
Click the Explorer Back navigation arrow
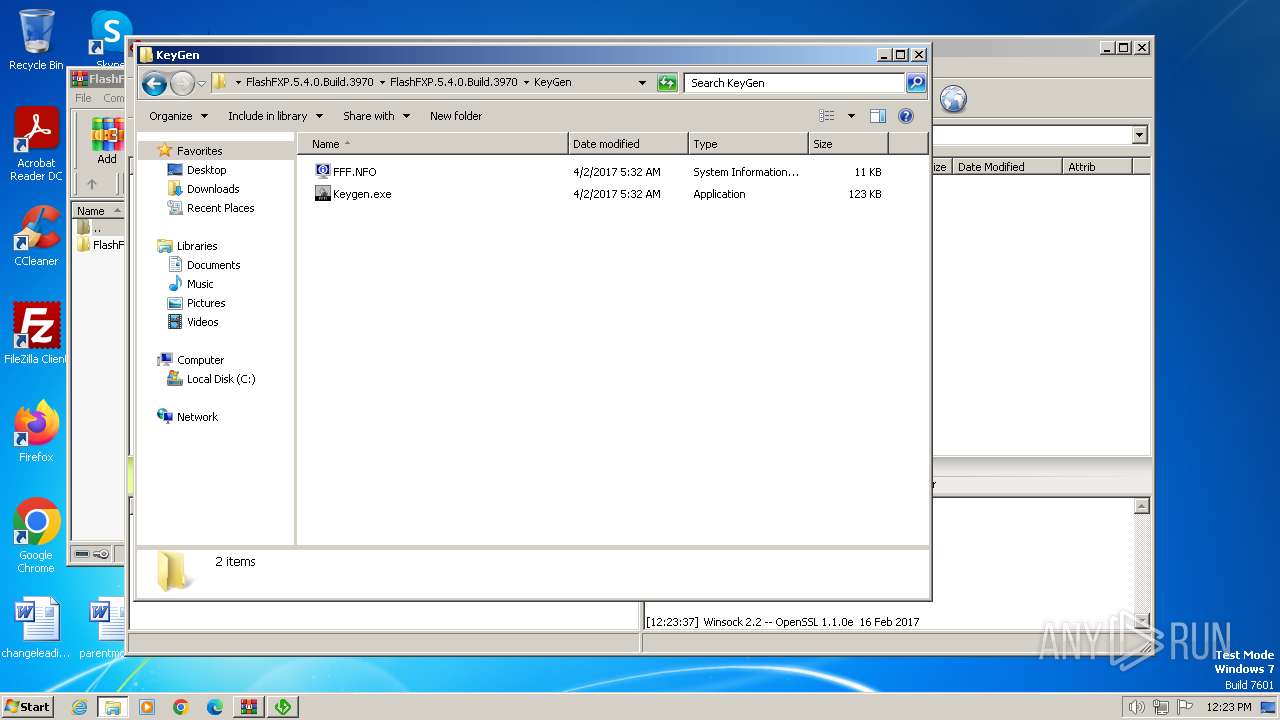click(x=154, y=83)
